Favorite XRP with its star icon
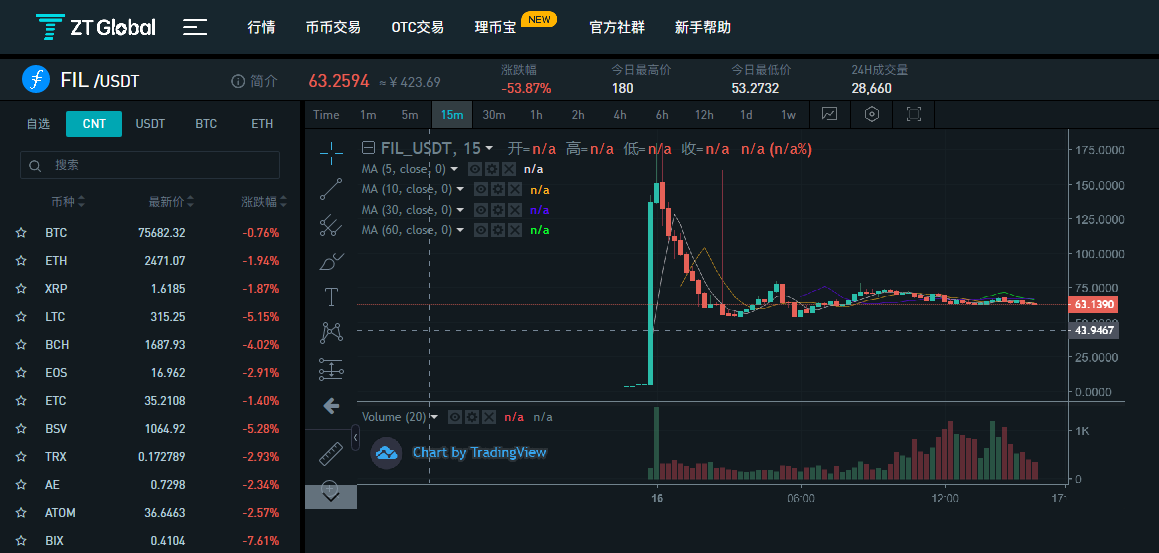This screenshot has height=553, width=1159. 21,288
